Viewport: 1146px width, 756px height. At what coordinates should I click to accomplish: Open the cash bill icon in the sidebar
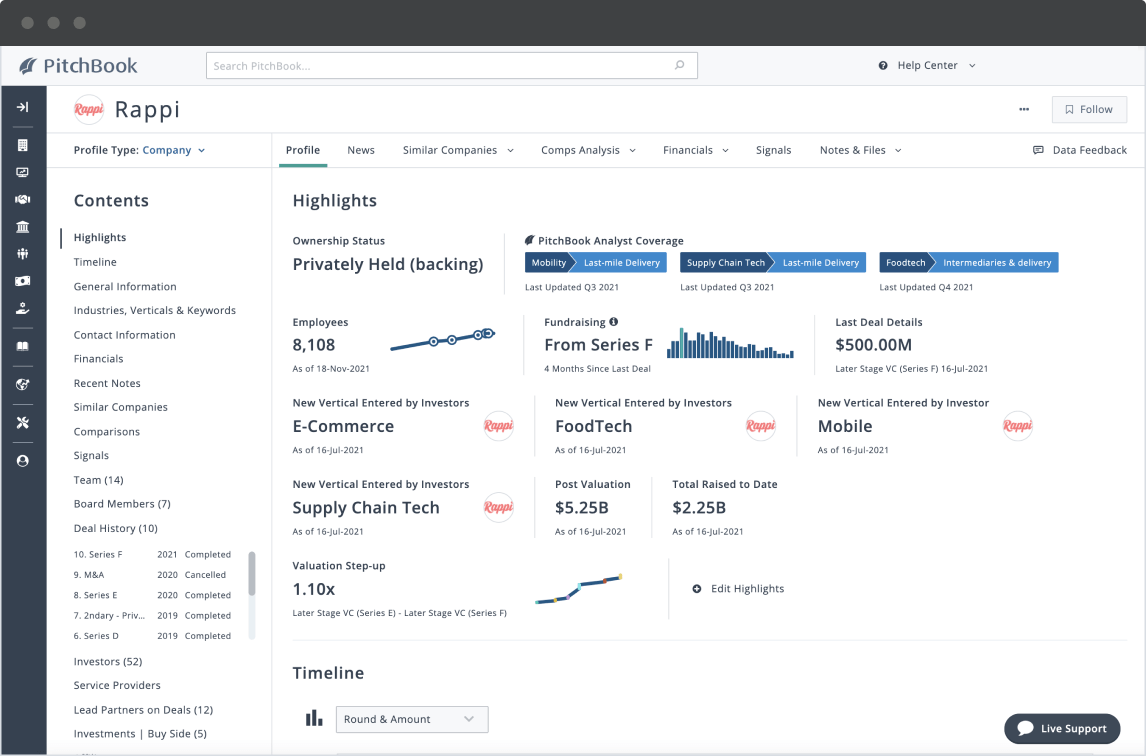coord(23,281)
